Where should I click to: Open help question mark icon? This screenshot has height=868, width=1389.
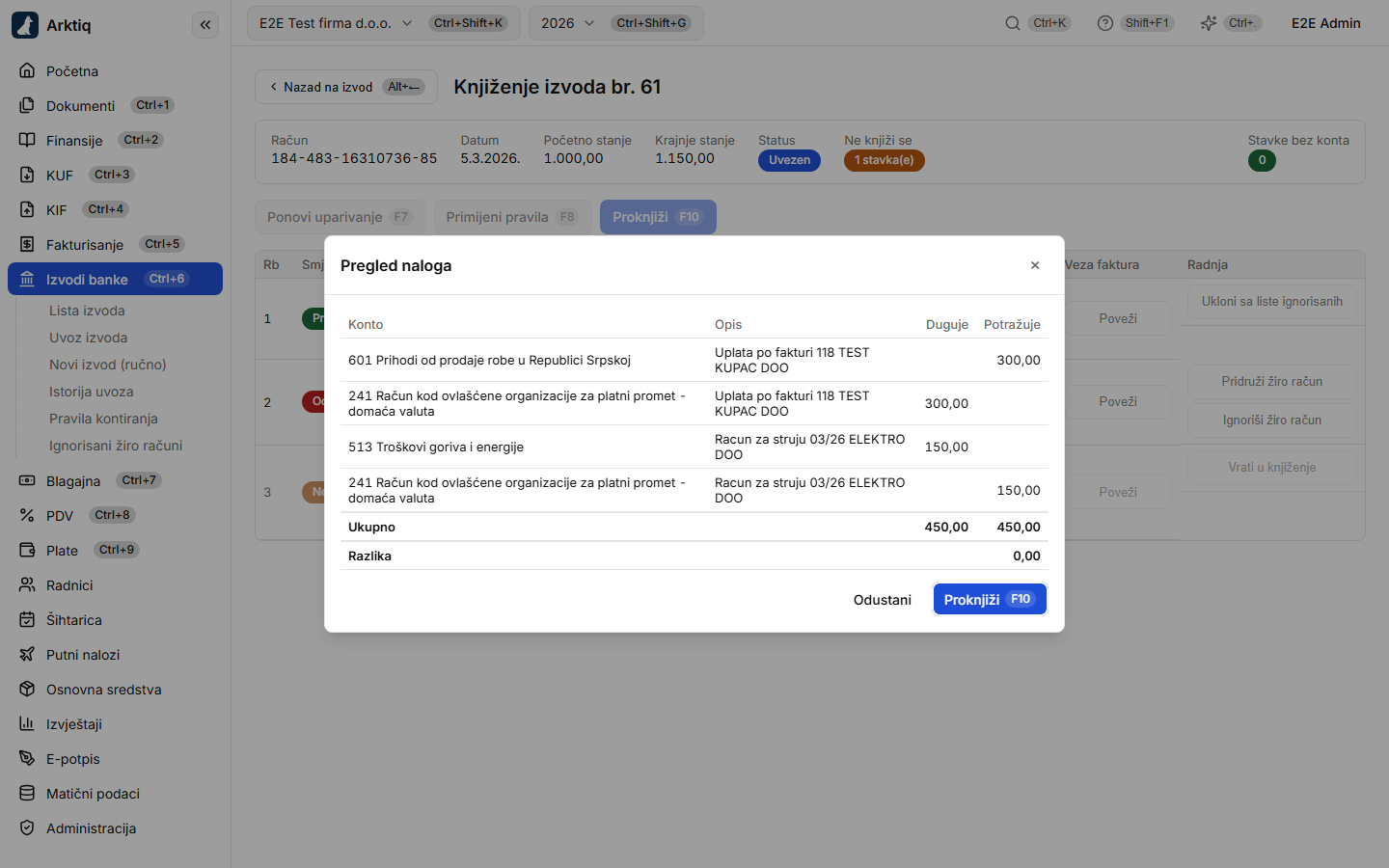point(1105,23)
